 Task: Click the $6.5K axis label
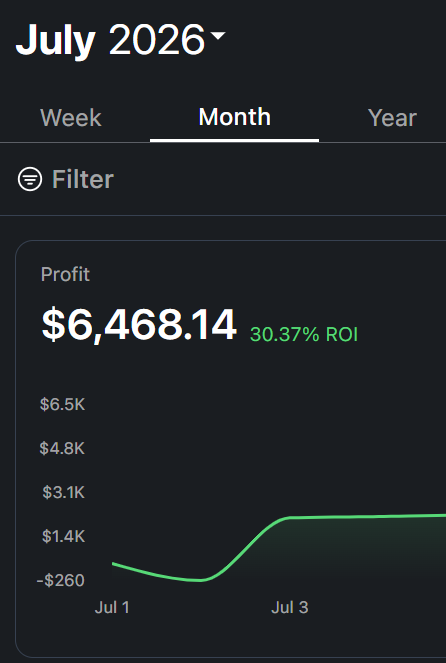coord(62,405)
